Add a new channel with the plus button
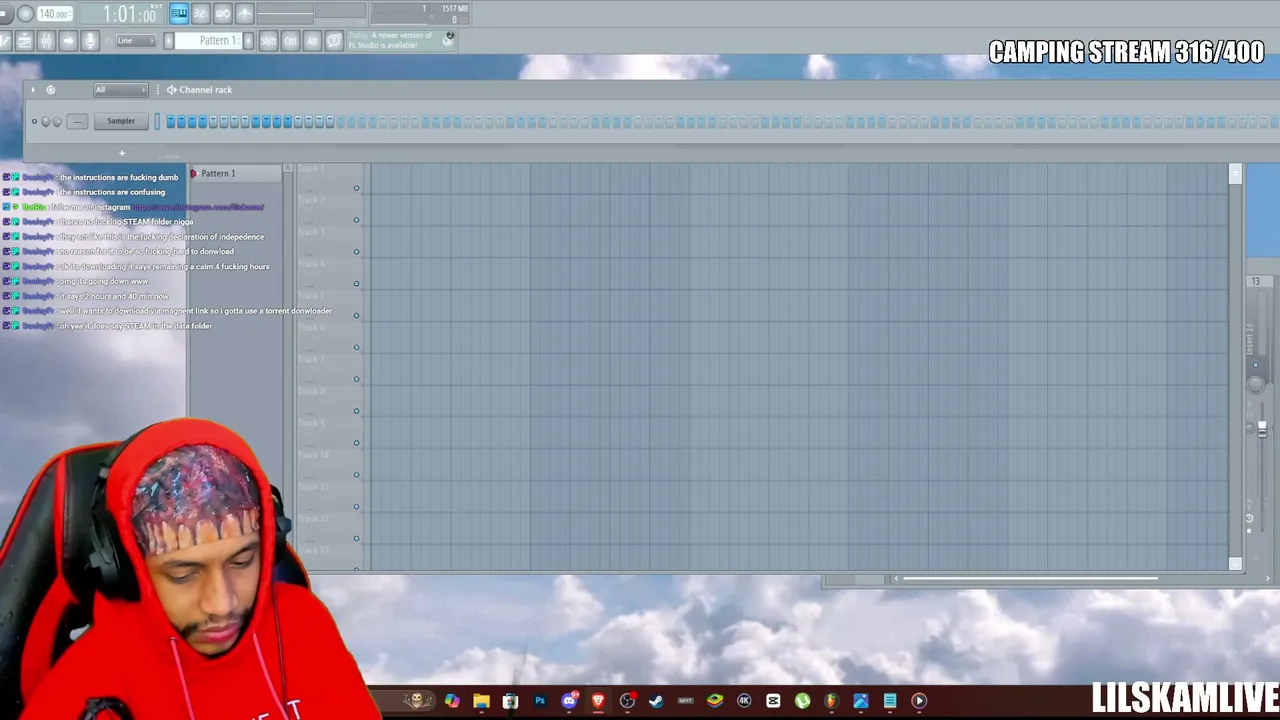Image resolution: width=1280 pixels, height=720 pixels. [122, 154]
